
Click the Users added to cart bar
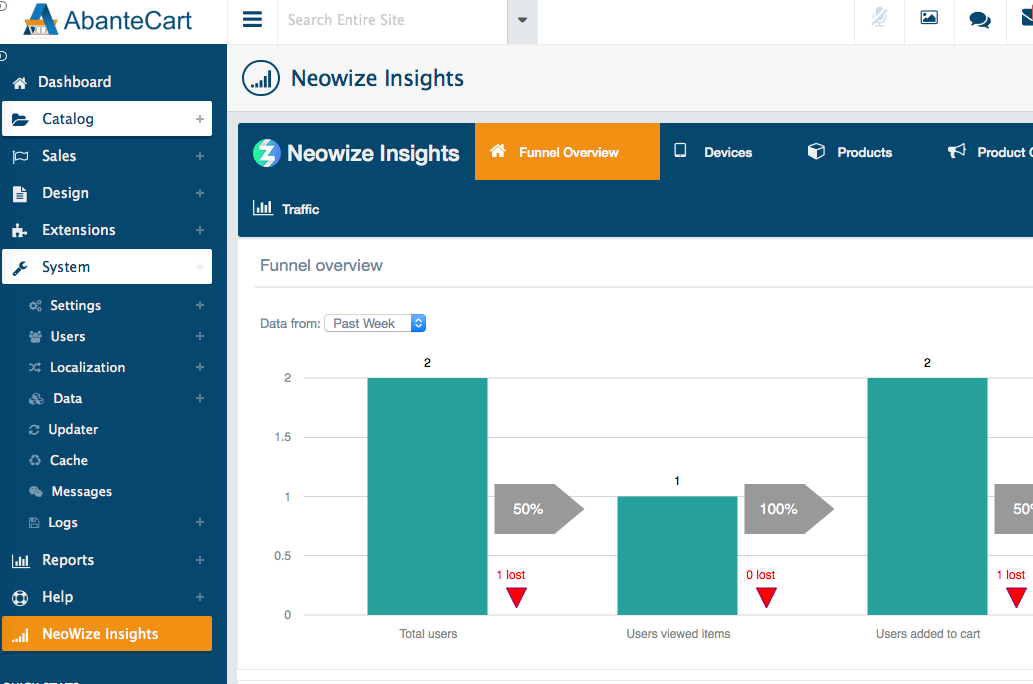coord(927,496)
